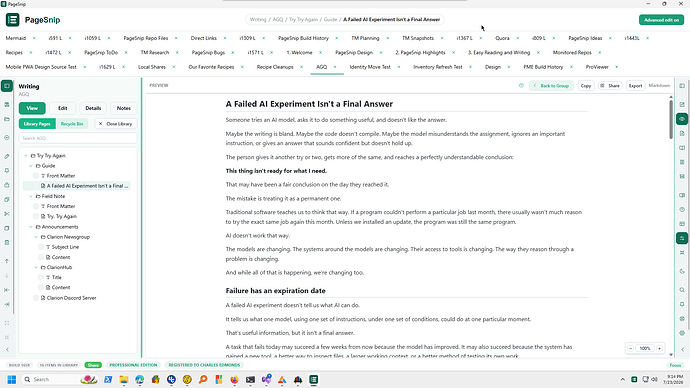690x388 pixels.
Task: Click the move up arrow in the left sidebar
Action: 7,261
